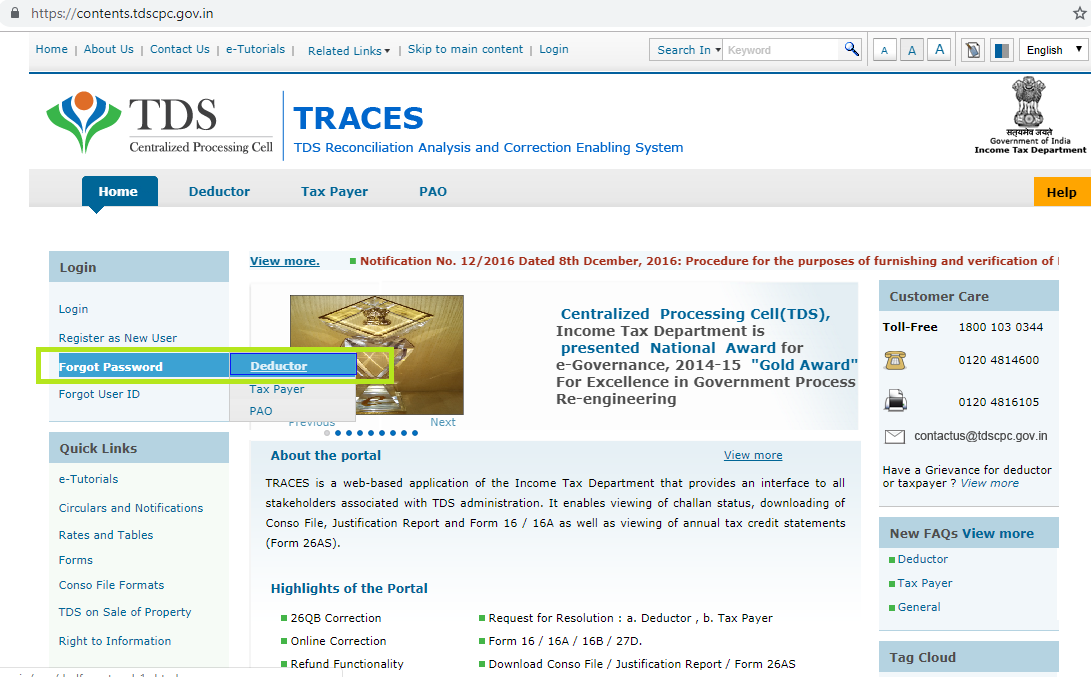Screen dimensions: 1091x677
Task: Click the email envelope icon
Action: pos(895,436)
